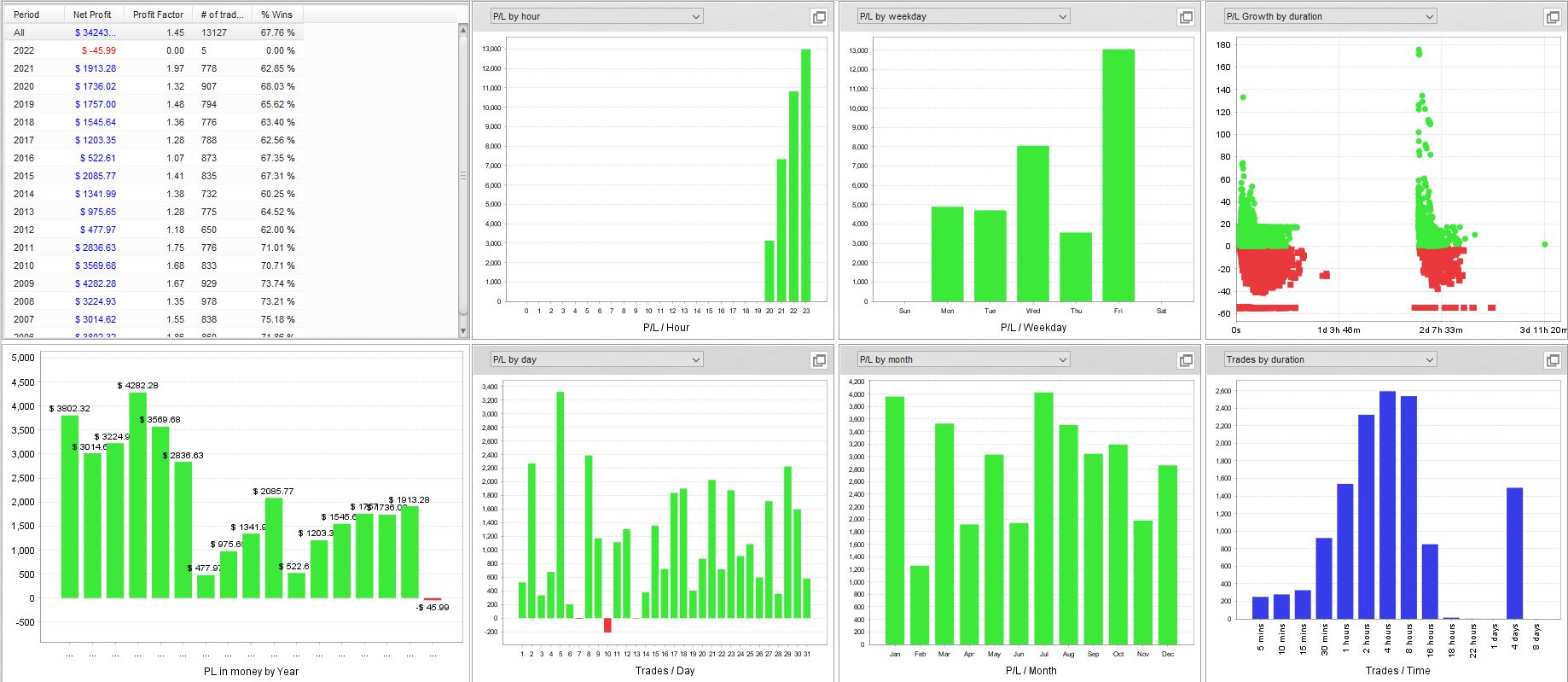Sort table by Profit Factor column

158,15
